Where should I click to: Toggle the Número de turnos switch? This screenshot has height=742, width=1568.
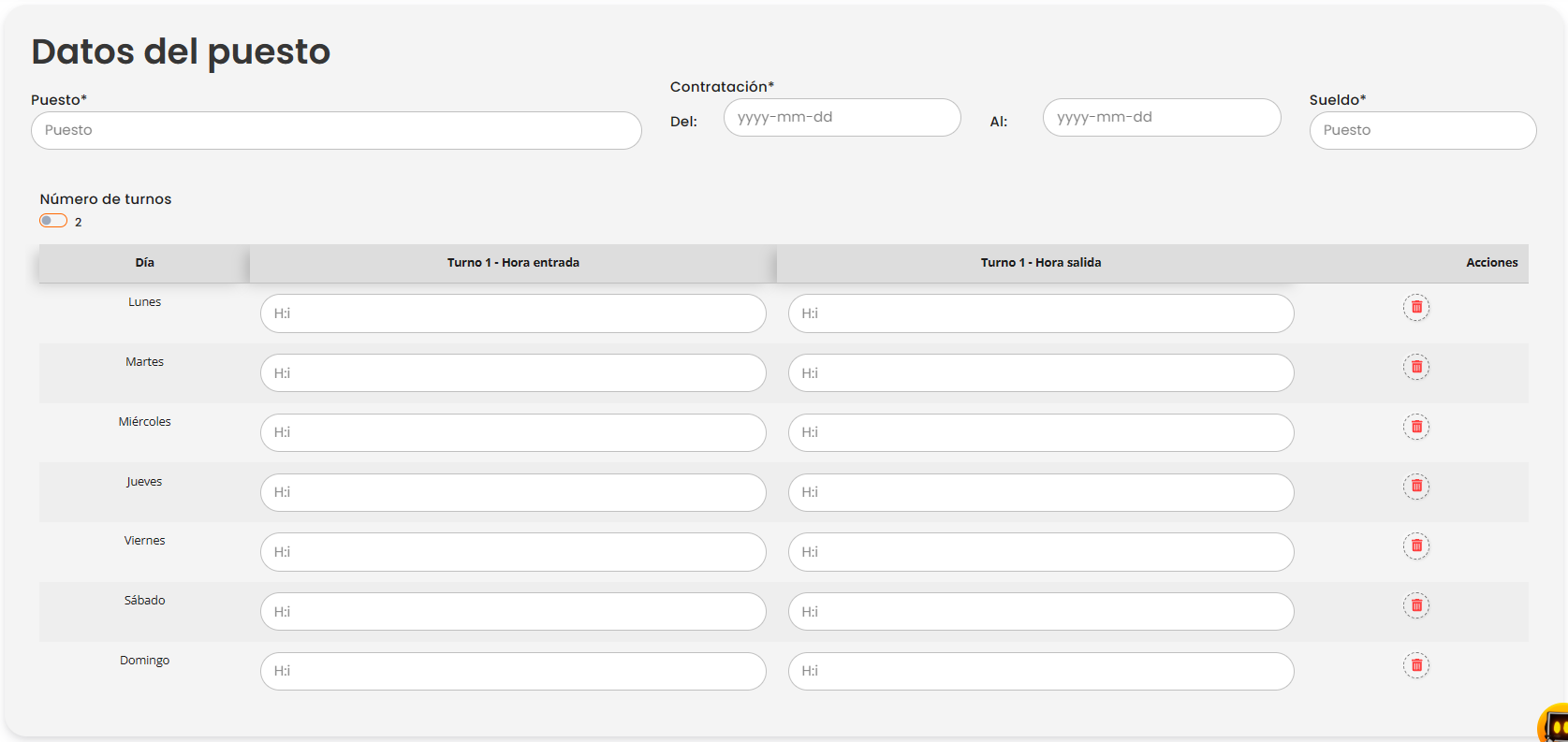point(53,221)
